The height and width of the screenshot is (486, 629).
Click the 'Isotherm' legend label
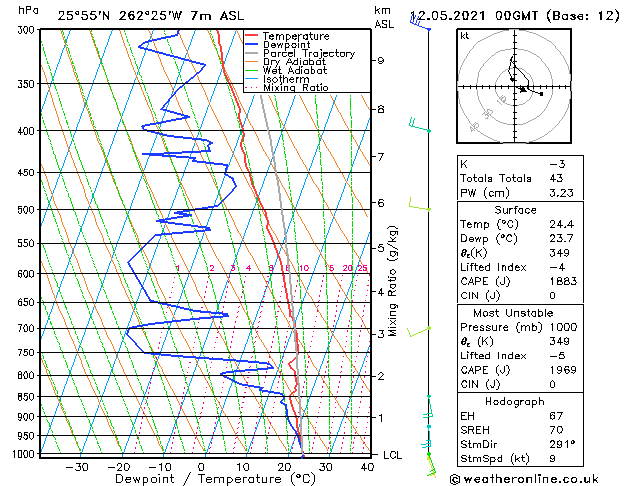coord(286,79)
